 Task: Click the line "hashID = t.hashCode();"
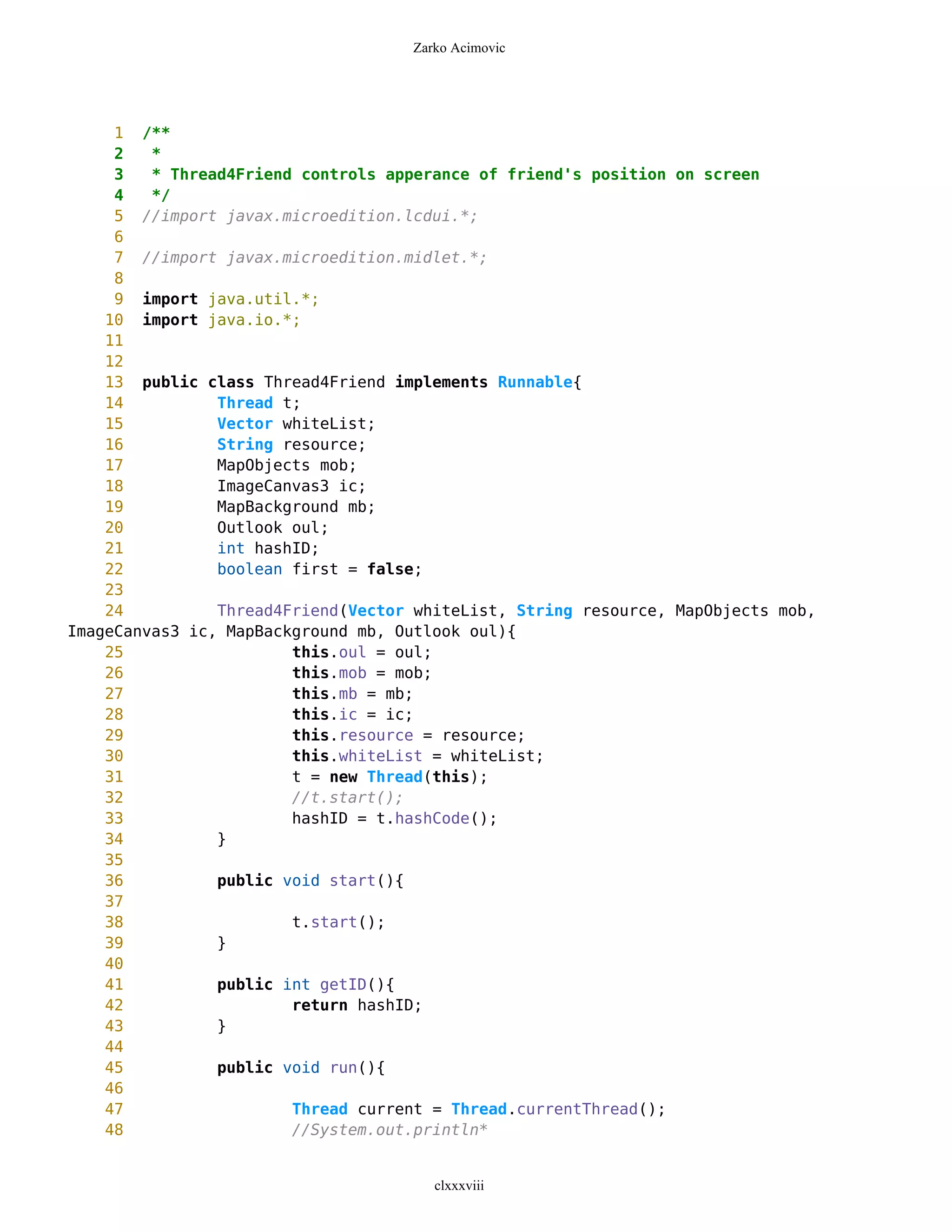point(395,819)
